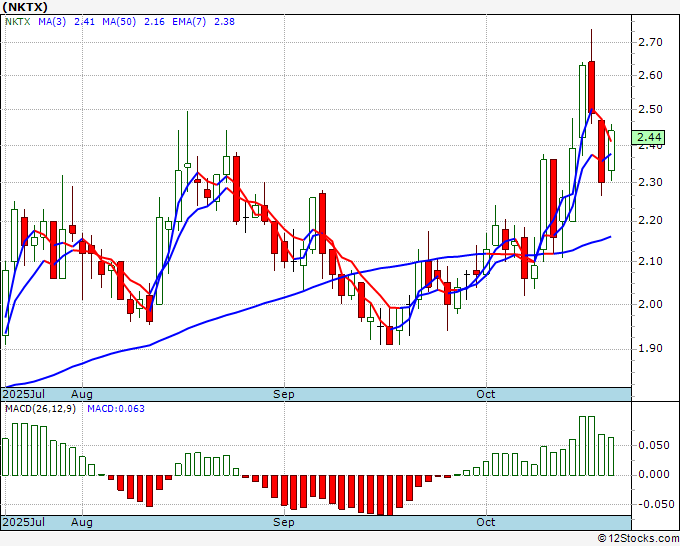Click the Aug marker on price timeline
The height and width of the screenshot is (546, 680).
tap(82, 394)
